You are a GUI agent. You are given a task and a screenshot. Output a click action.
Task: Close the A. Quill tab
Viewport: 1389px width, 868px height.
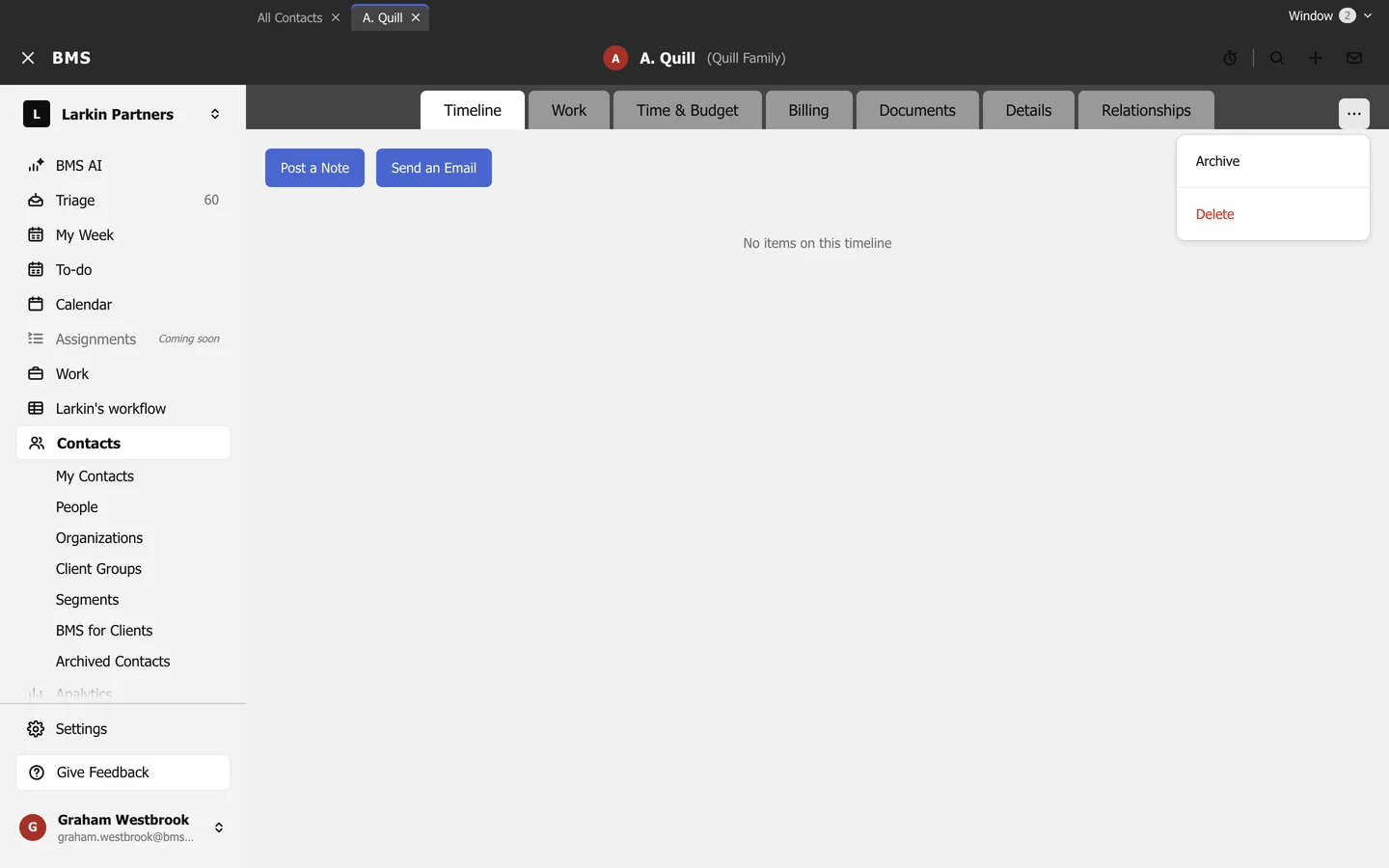click(416, 17)
